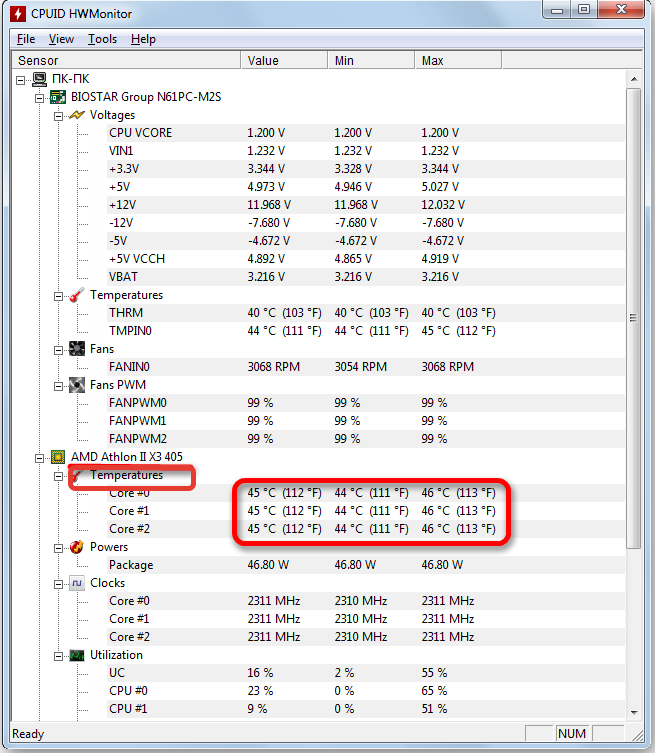This screenshot has width=655, height=753.
Task: Click the vertical scrollbar thumb
Action: [634, 318]
